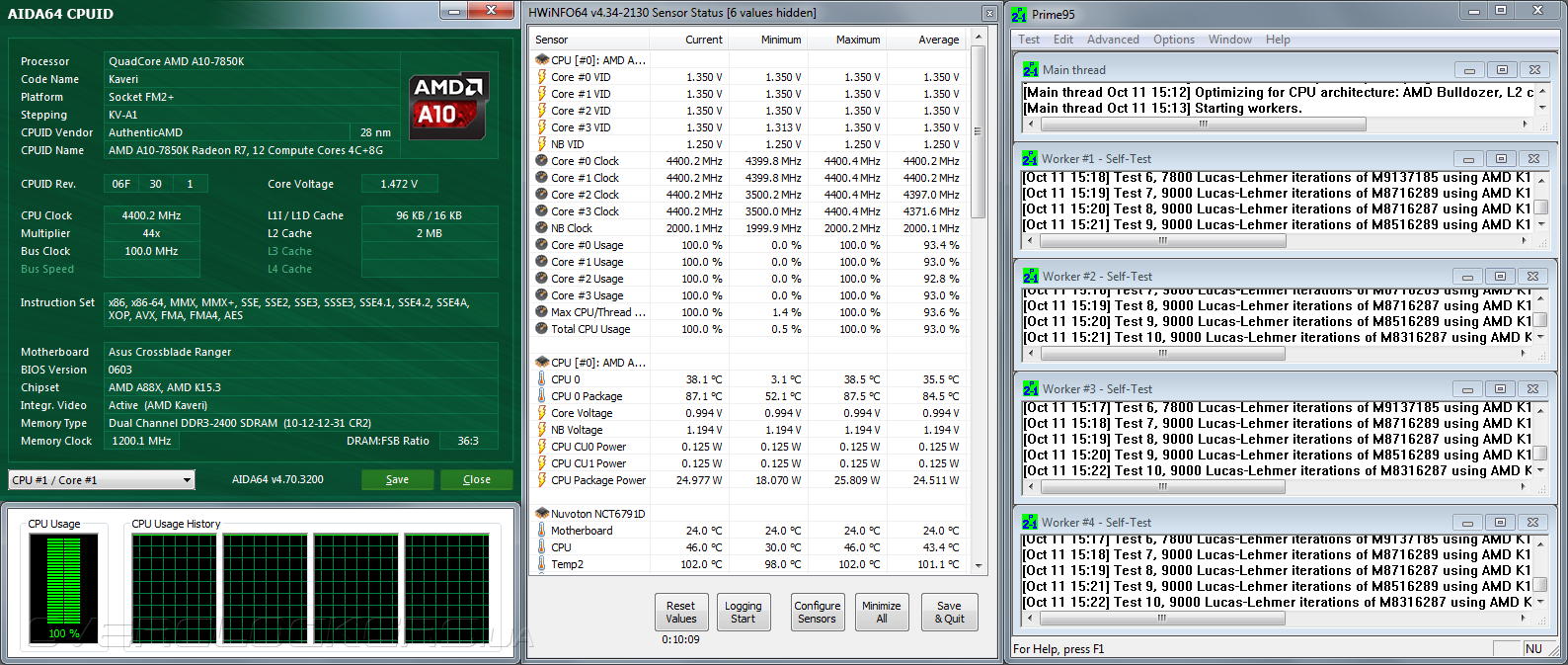Click the Worker #4 horizontal scrollbar
Screen dimensions: 1568x665
[1161, 619]
